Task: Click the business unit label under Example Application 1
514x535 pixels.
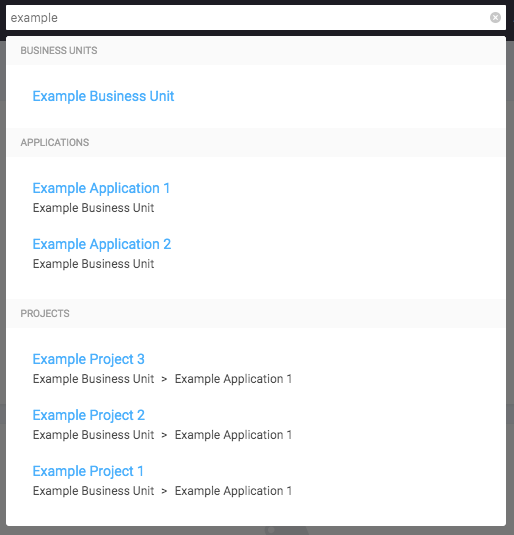Action: pyautogui.click(x=94, y=208)
